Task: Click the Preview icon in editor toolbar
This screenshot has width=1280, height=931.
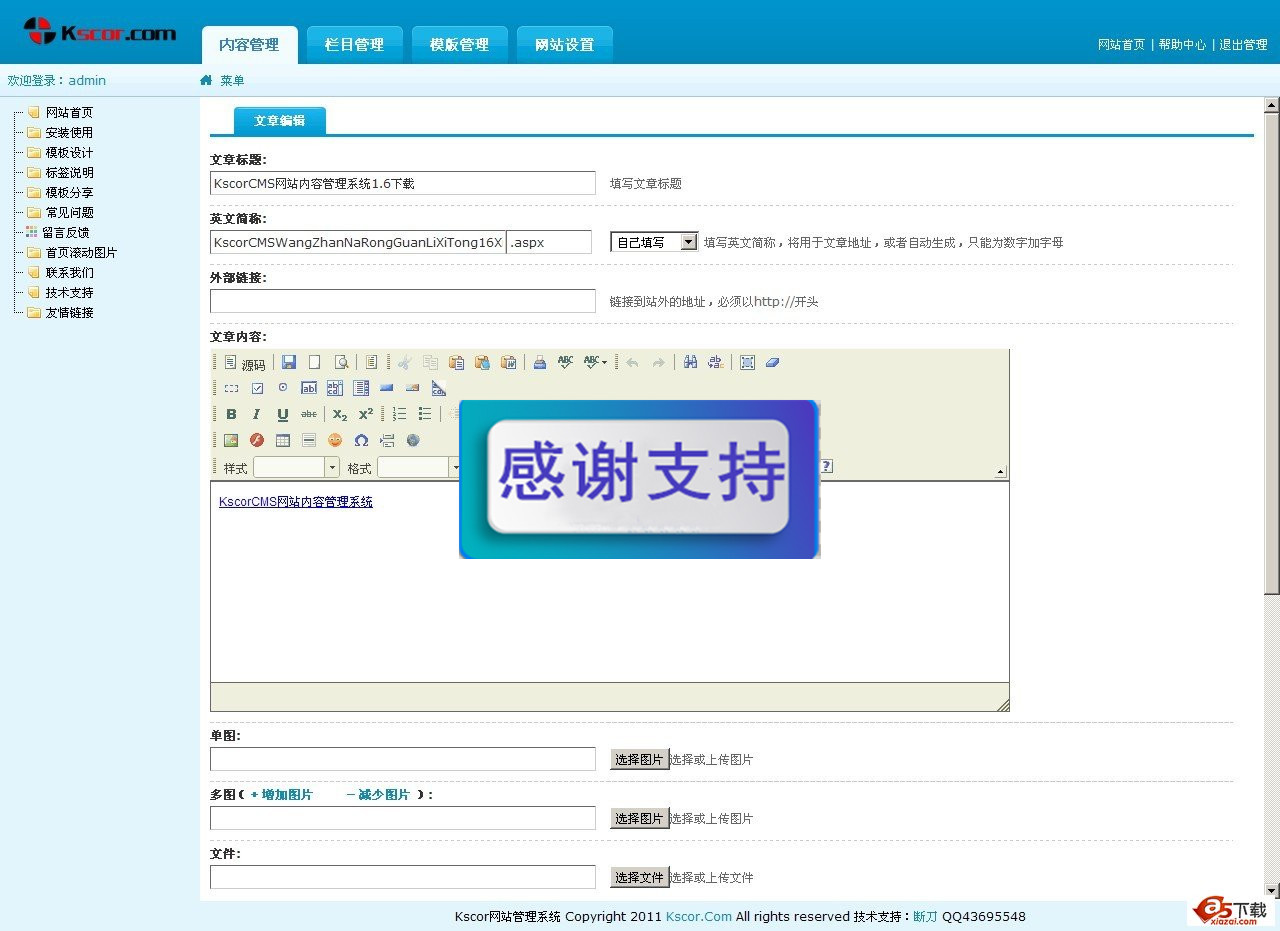Action: point(341,362)
